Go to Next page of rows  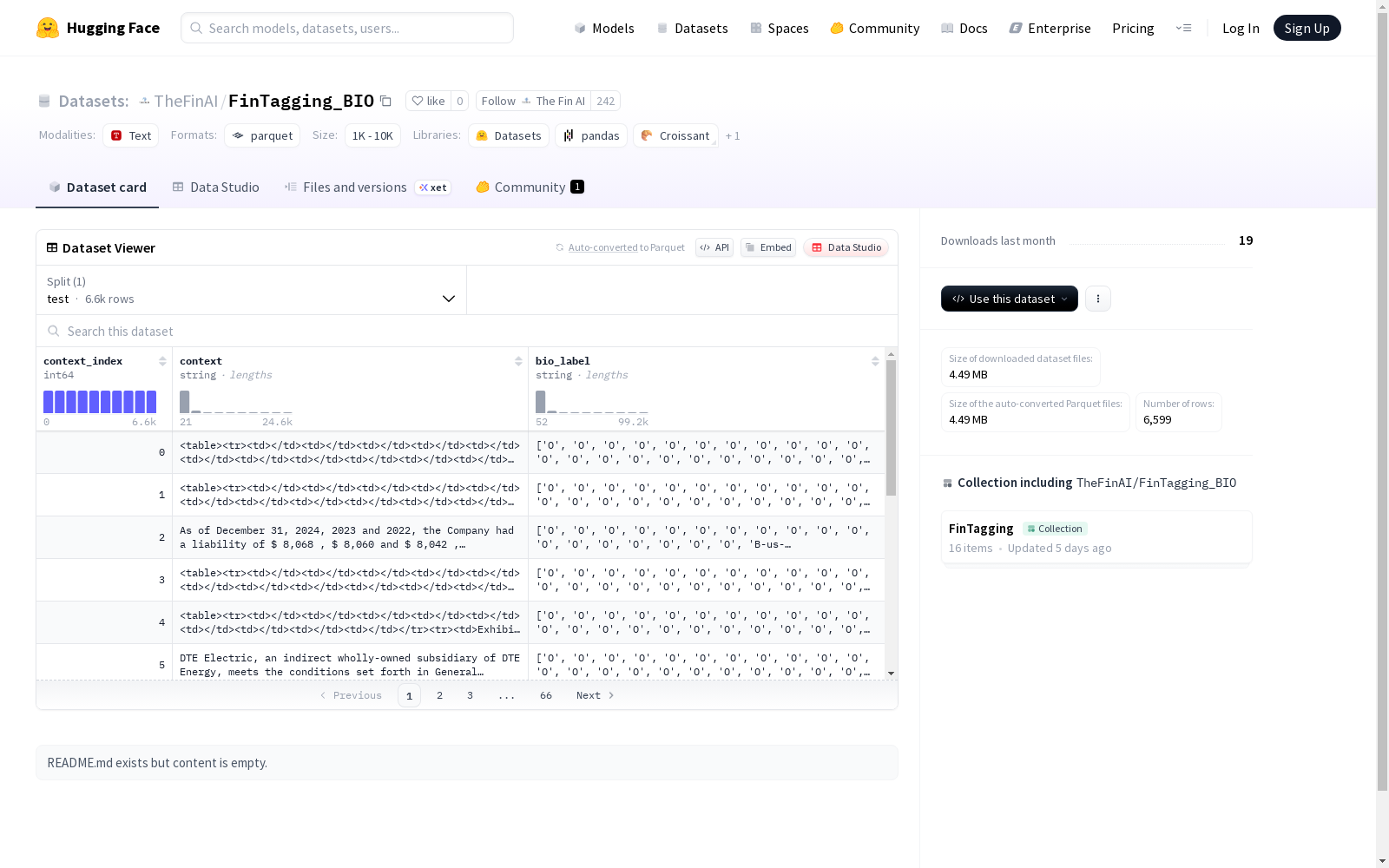(596, 695)
